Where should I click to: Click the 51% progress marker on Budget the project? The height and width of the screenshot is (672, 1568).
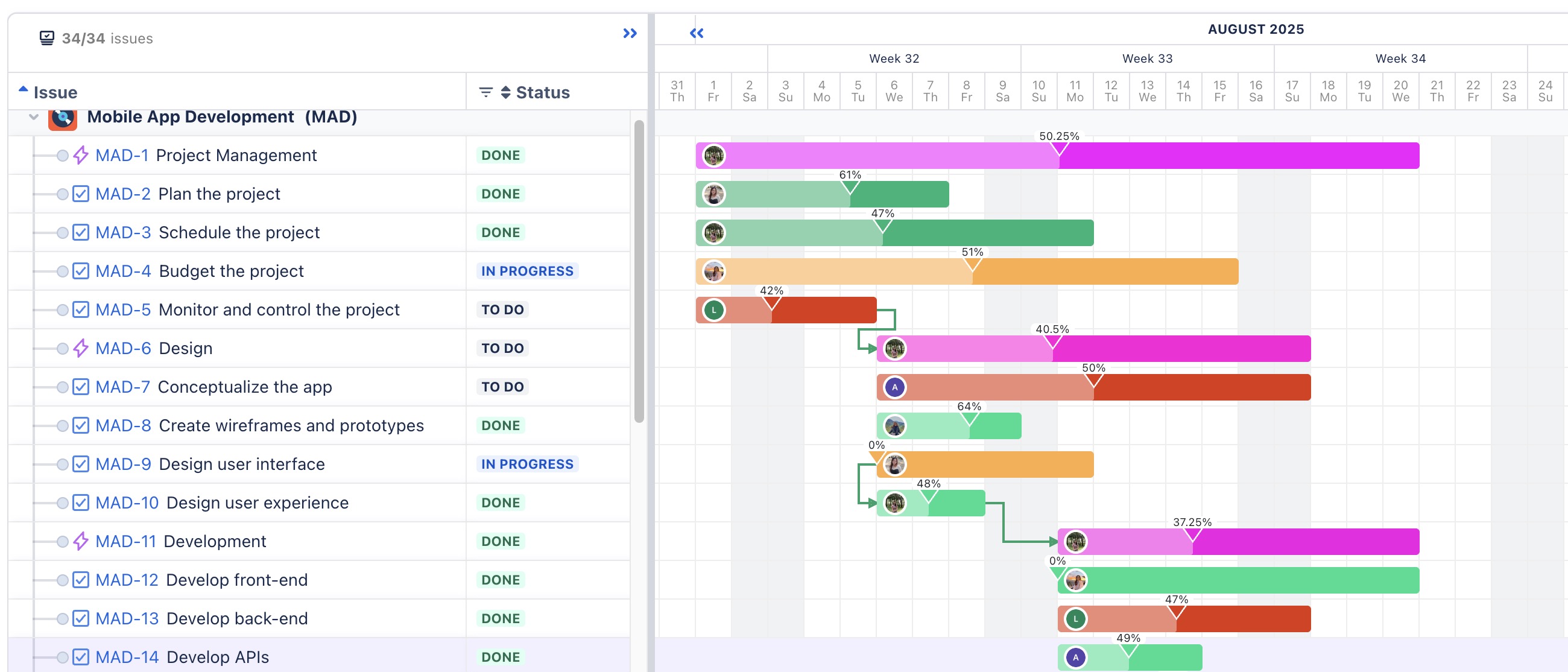[973, 265]
